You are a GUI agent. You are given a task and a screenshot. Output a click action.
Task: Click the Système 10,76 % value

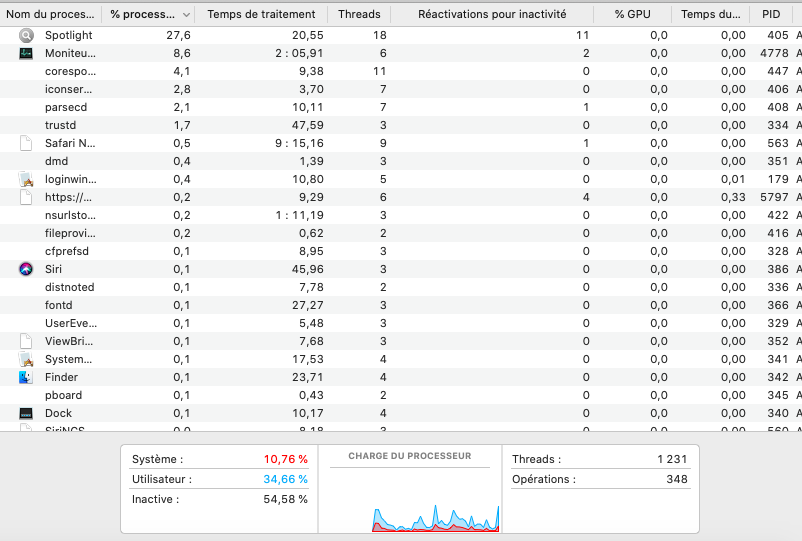[x=285, y=459]
